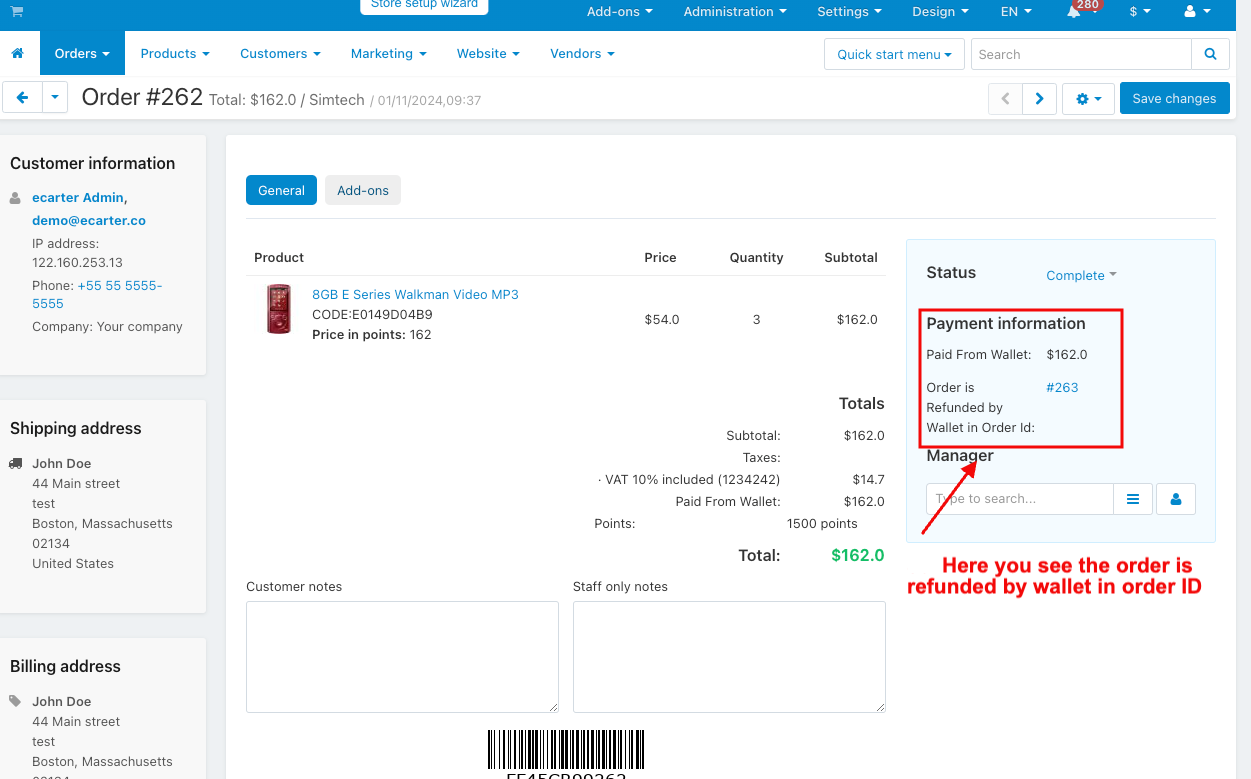
Task: Open the Products menu
Action: tap(175, 54)
